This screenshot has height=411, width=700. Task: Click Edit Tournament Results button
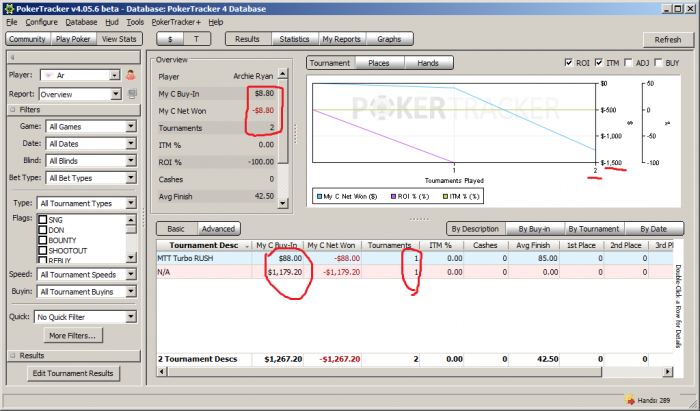pyautogui.click(x=73, y=373)
